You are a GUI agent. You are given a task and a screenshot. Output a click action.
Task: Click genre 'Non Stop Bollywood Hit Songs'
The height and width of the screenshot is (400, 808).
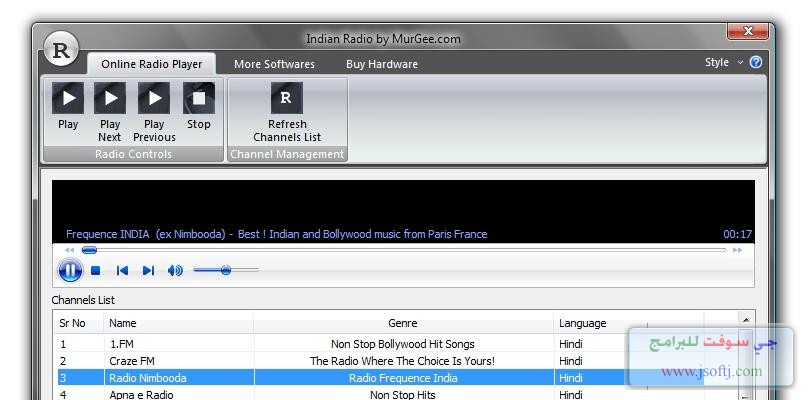[403, 344]
